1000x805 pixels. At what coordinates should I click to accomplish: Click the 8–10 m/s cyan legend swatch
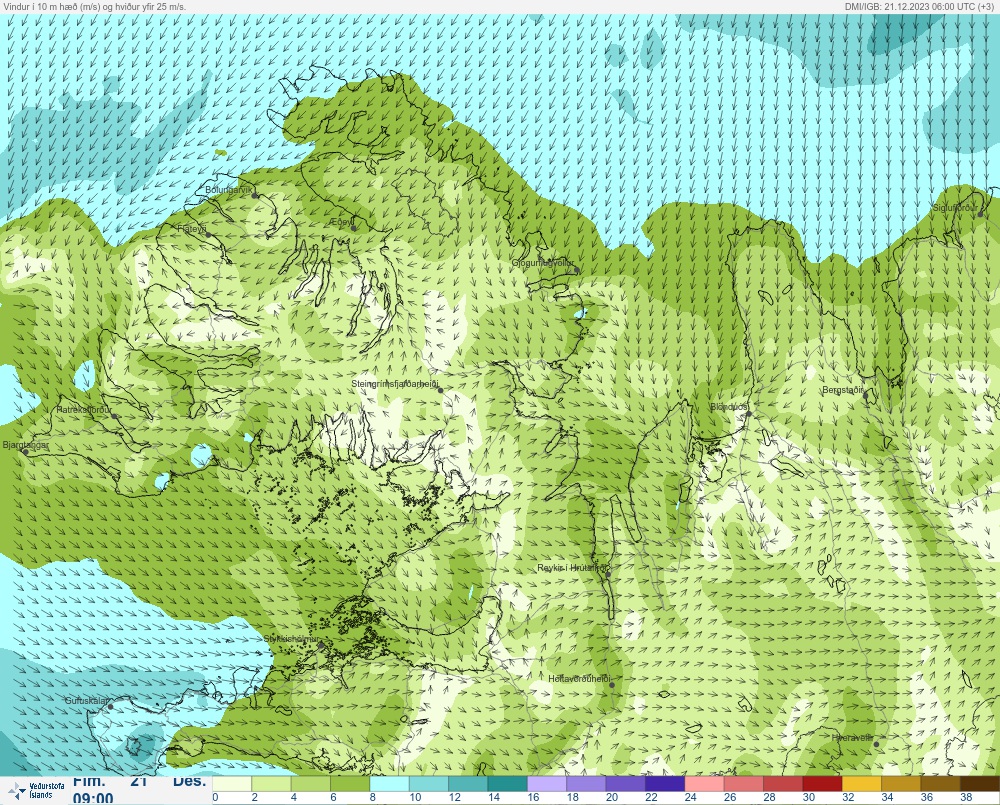[390, 783]
